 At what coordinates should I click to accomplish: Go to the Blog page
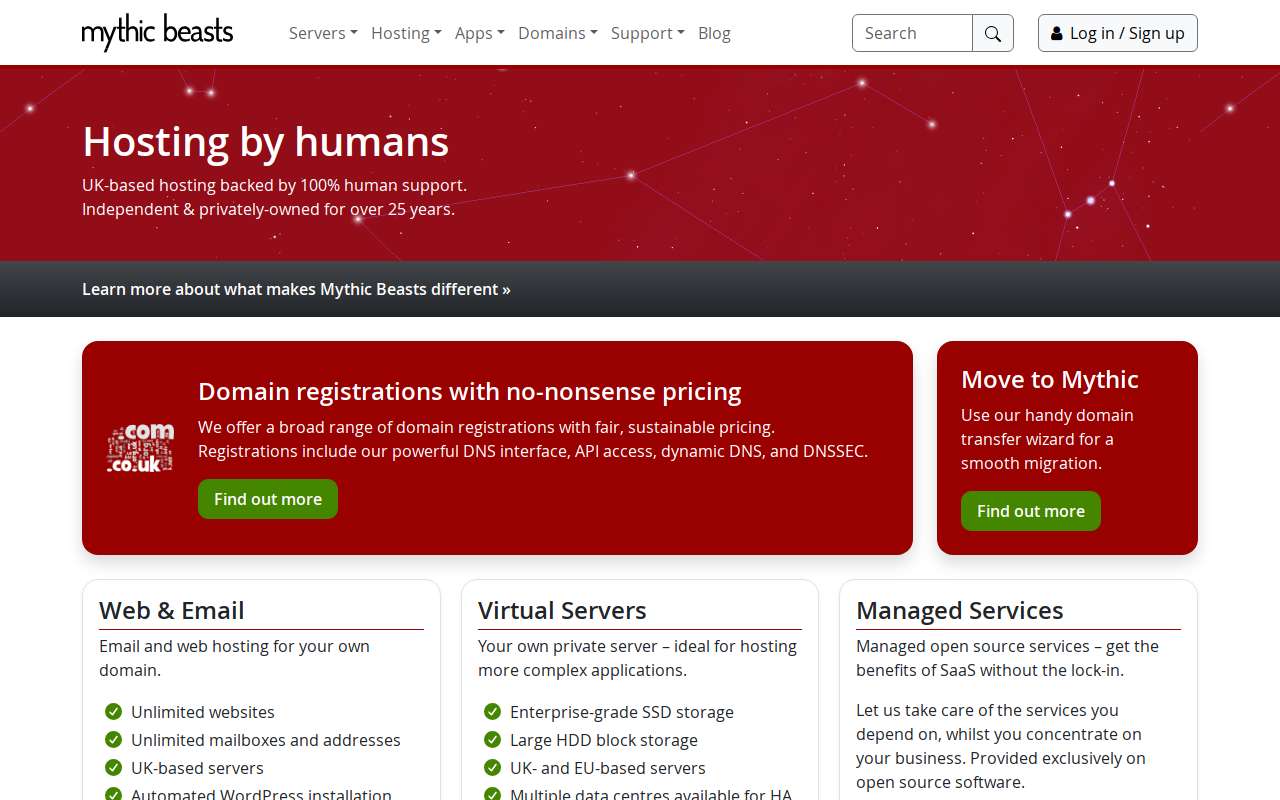714,33
